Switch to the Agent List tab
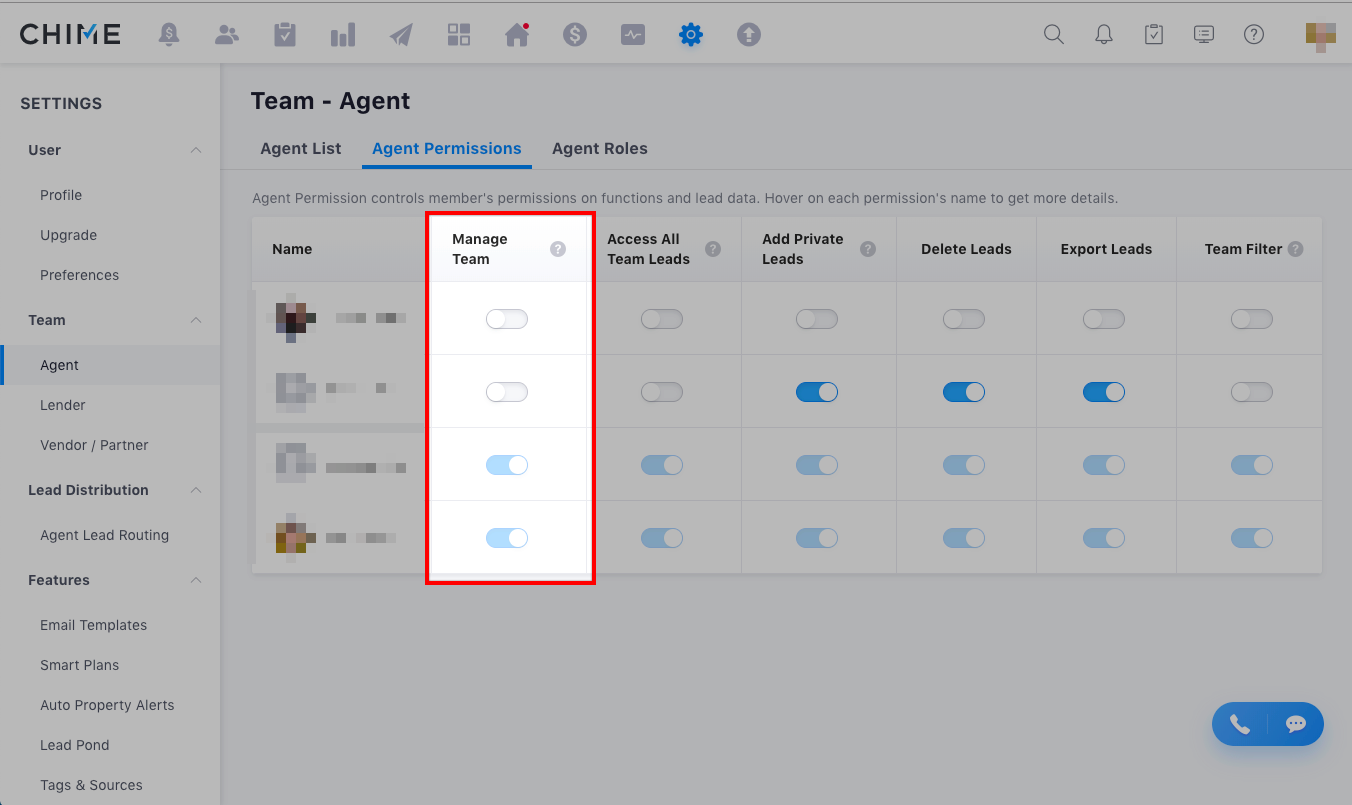The width and height of the screenshot is (1352, 805). click(300, 148)
